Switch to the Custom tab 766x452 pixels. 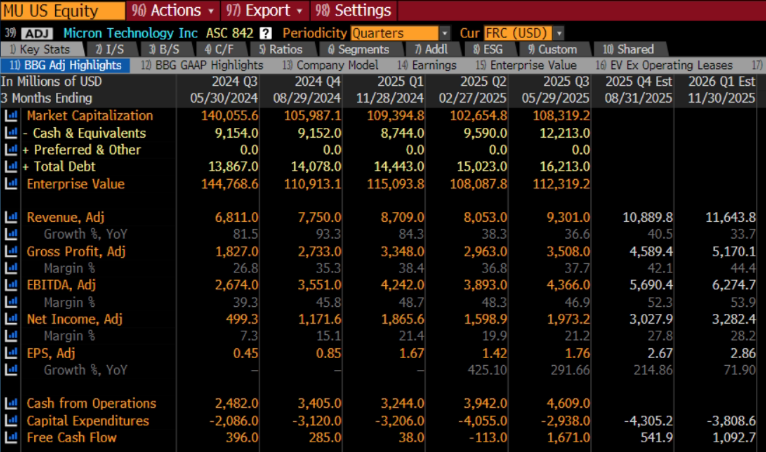pos(553,49)
